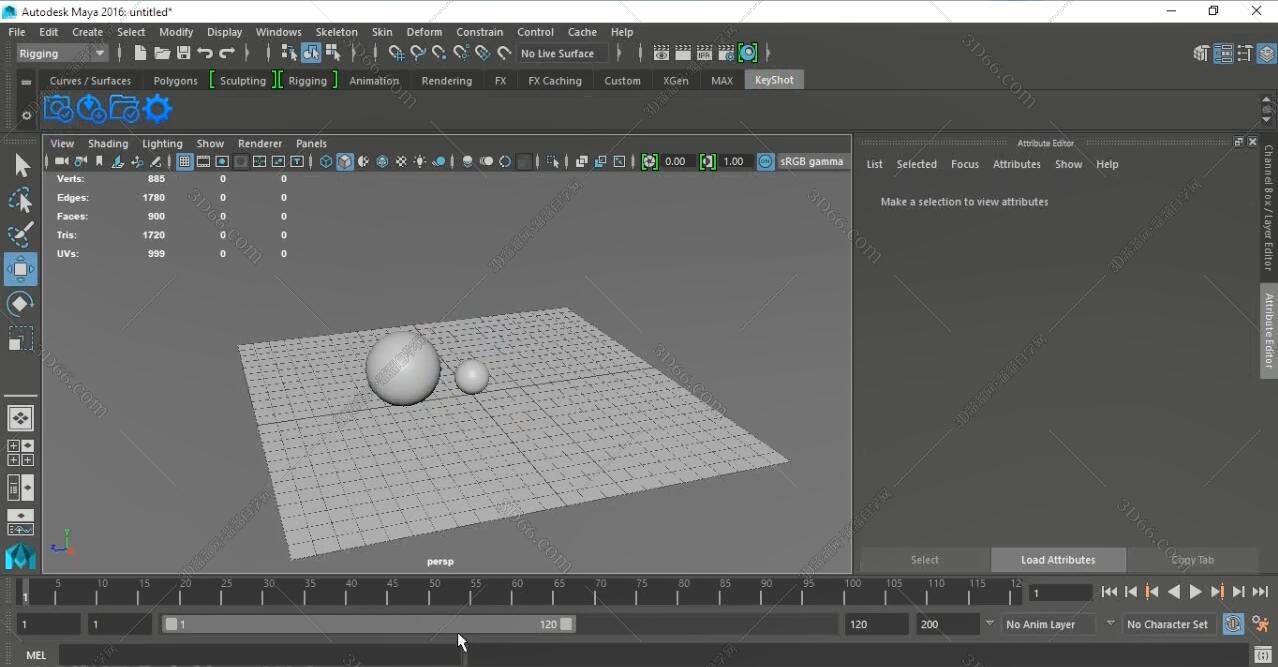The width and height of the screenshot is (1278, 667).
Task: Click first KeyShot shelf camera icon
Action: [x=59, y=109]
